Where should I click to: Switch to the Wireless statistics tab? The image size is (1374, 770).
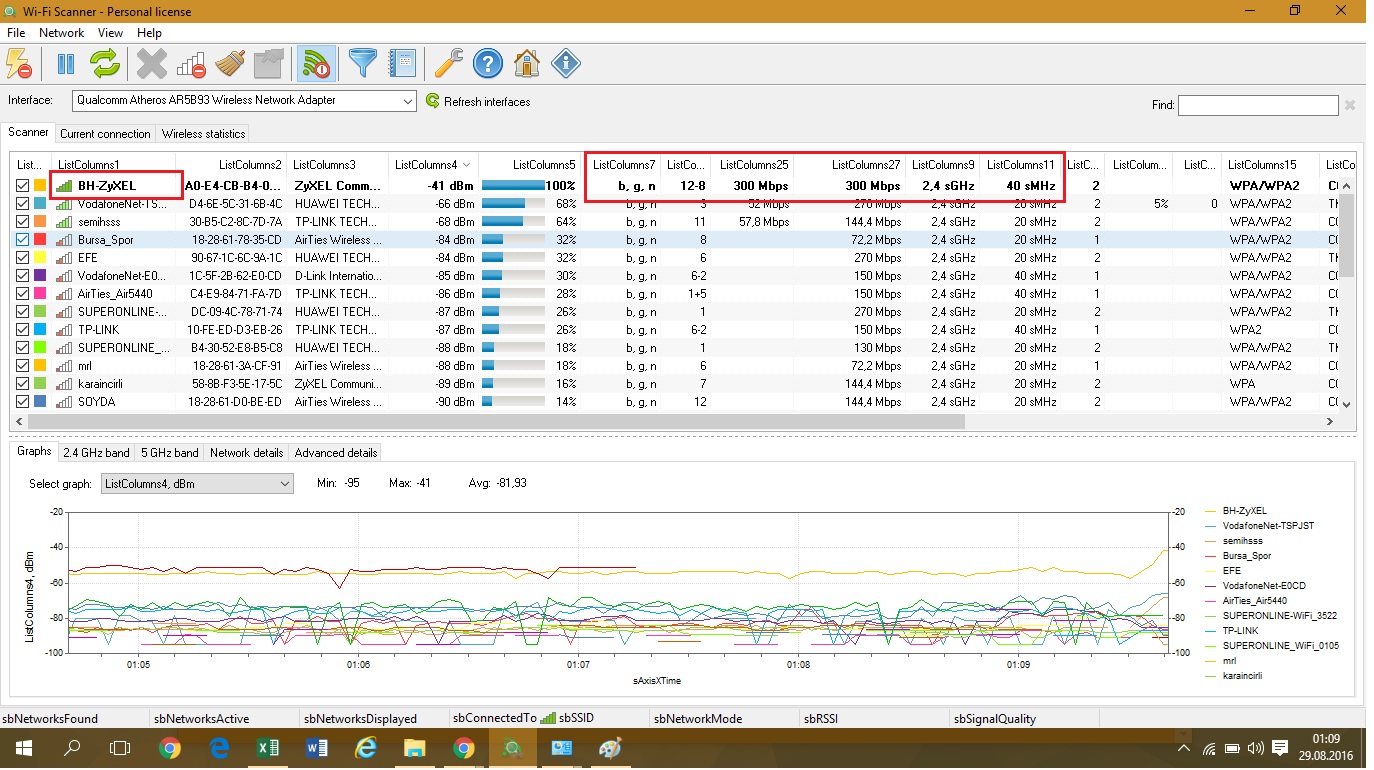tap(203, 133)
